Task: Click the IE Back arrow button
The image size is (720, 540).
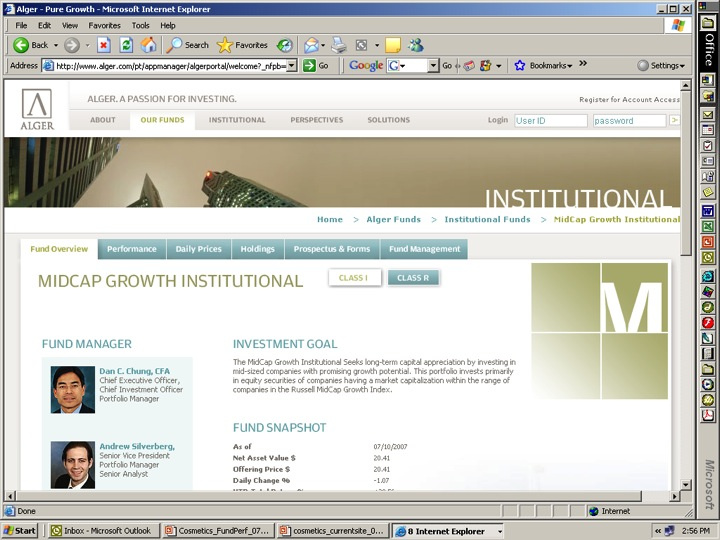Action: click(x=21, y=45)
